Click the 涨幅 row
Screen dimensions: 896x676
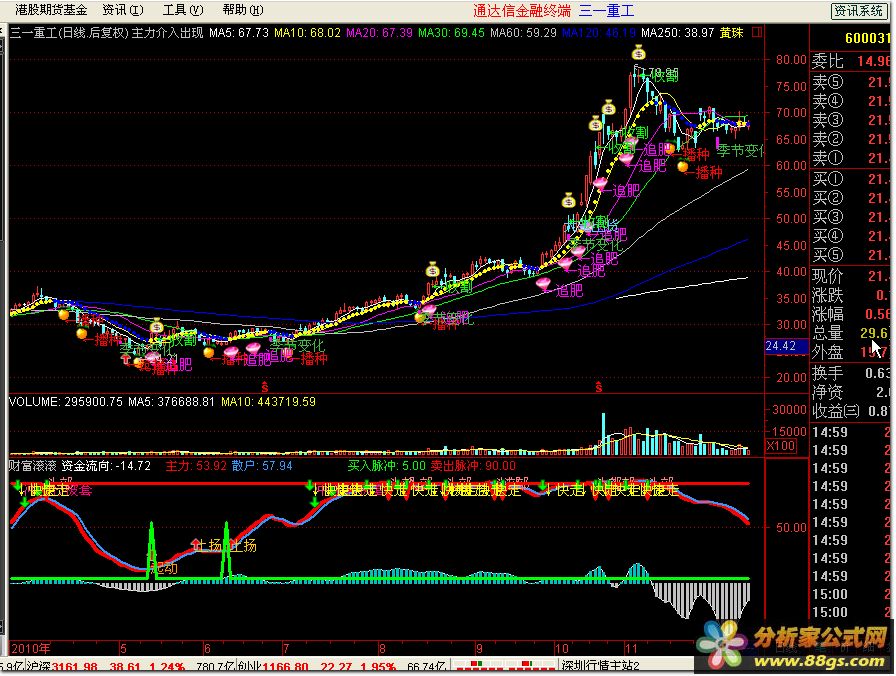coord(850,314)
